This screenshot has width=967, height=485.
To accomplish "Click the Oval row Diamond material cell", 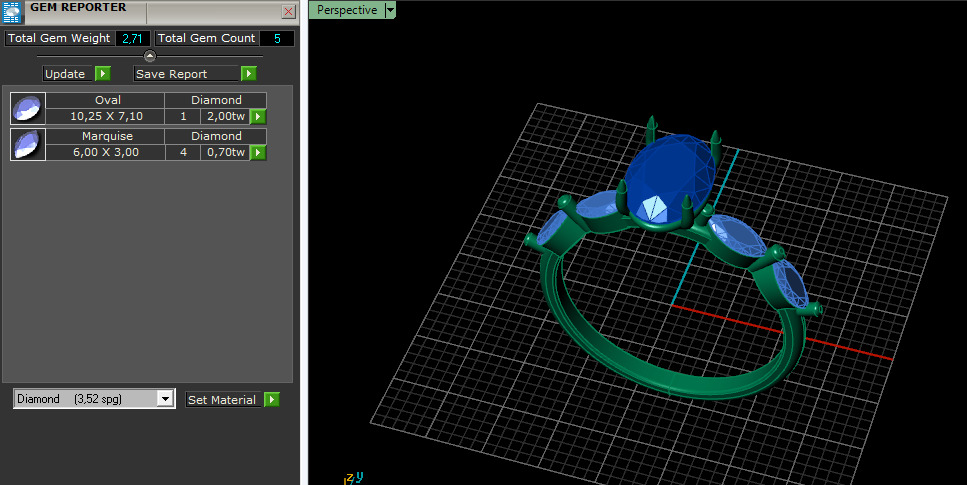I will pos(216,100).
